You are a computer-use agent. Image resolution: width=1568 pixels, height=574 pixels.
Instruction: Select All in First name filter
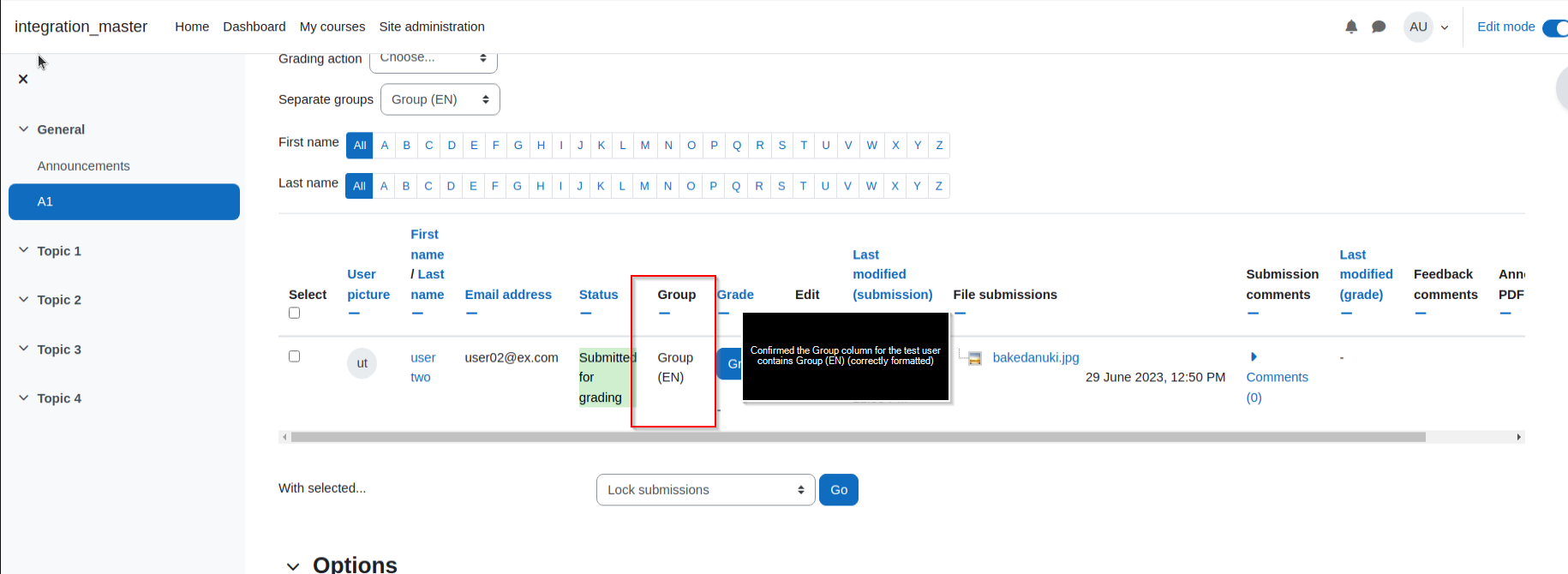360,146
